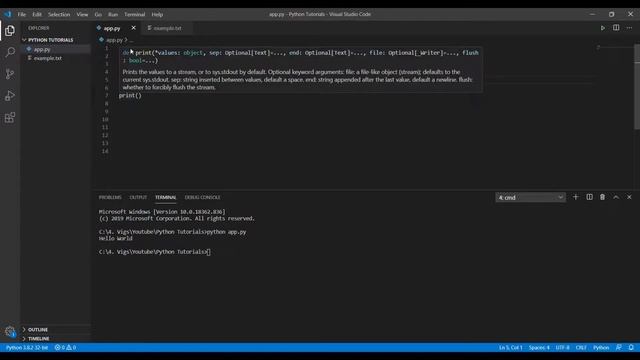
Task: Open the File menu
Action: point(22,14)
